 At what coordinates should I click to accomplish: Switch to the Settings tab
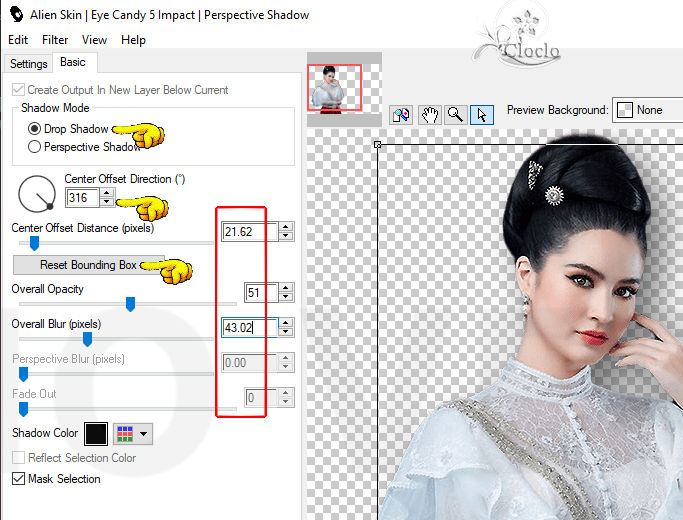[28, 63]
